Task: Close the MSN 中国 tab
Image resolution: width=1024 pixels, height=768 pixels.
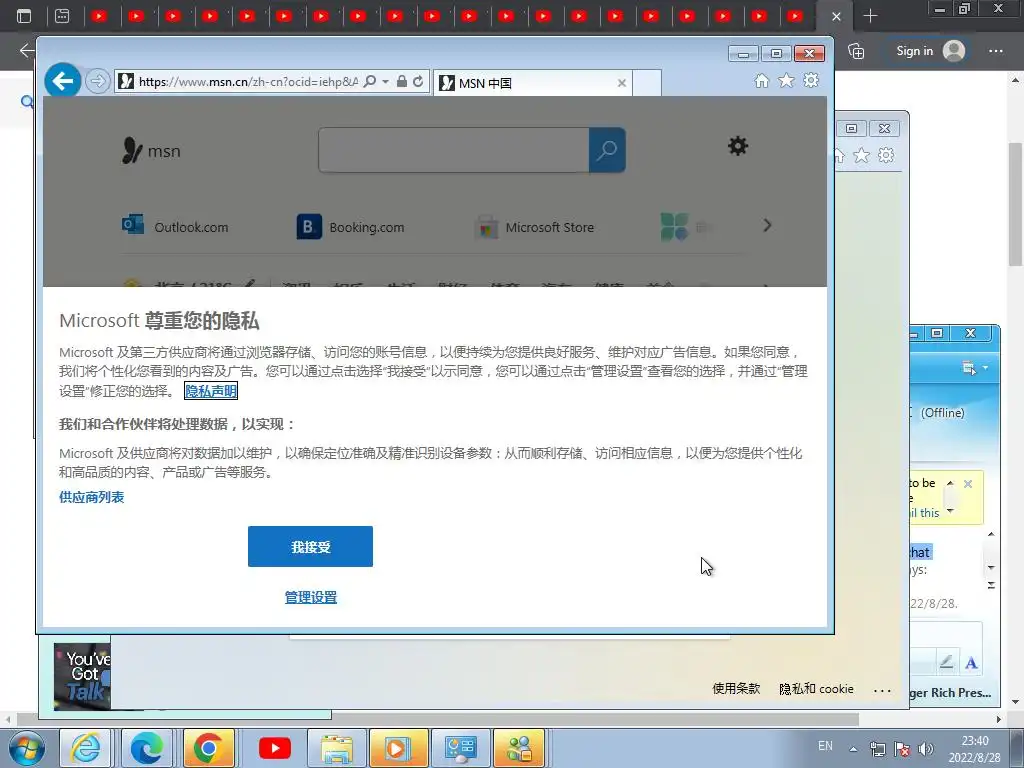Action: click(622, 83)
